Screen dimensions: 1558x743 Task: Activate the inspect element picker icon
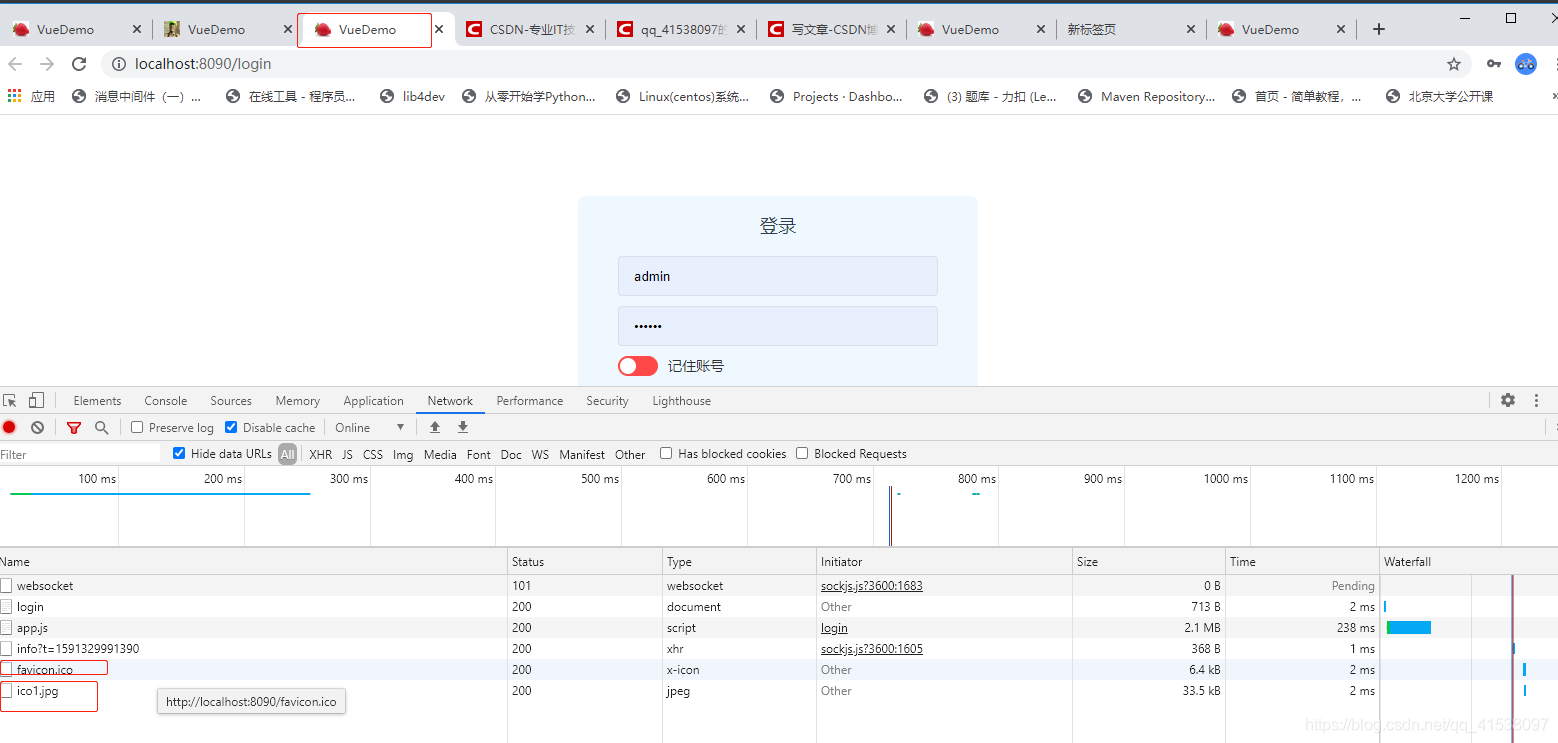coord(10,400)
